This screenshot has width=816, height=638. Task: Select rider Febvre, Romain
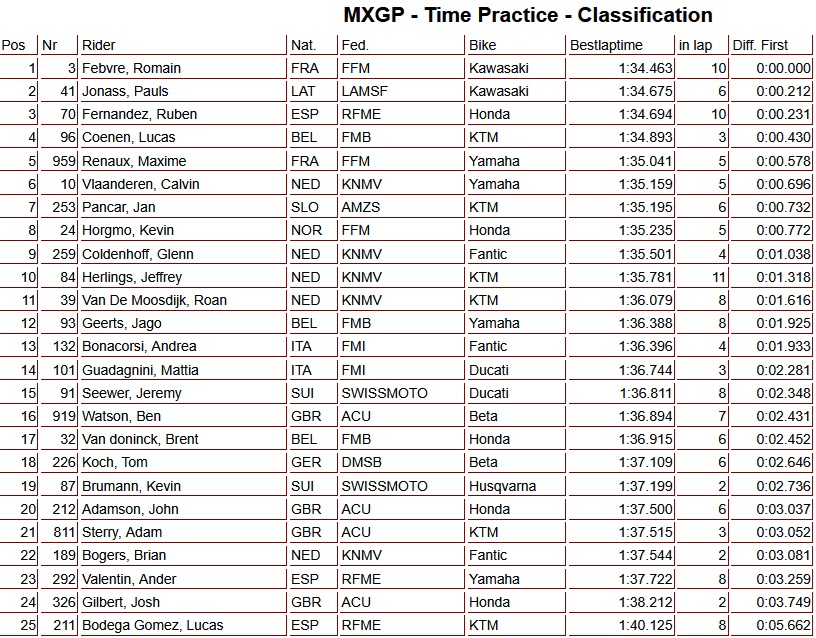click(x=131, y=68)
